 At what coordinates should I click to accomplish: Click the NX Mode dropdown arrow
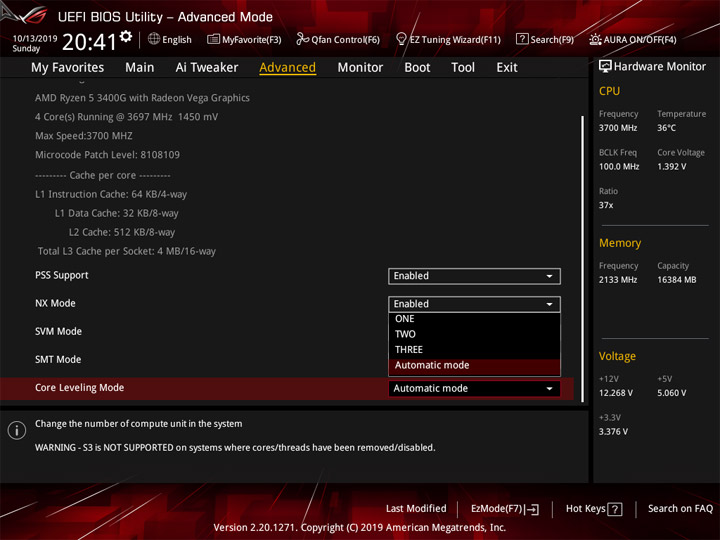tap(549, 304)
